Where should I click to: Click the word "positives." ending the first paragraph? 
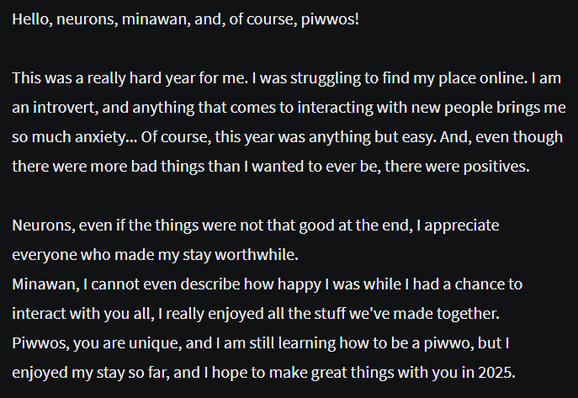click(x=496, y=167)
